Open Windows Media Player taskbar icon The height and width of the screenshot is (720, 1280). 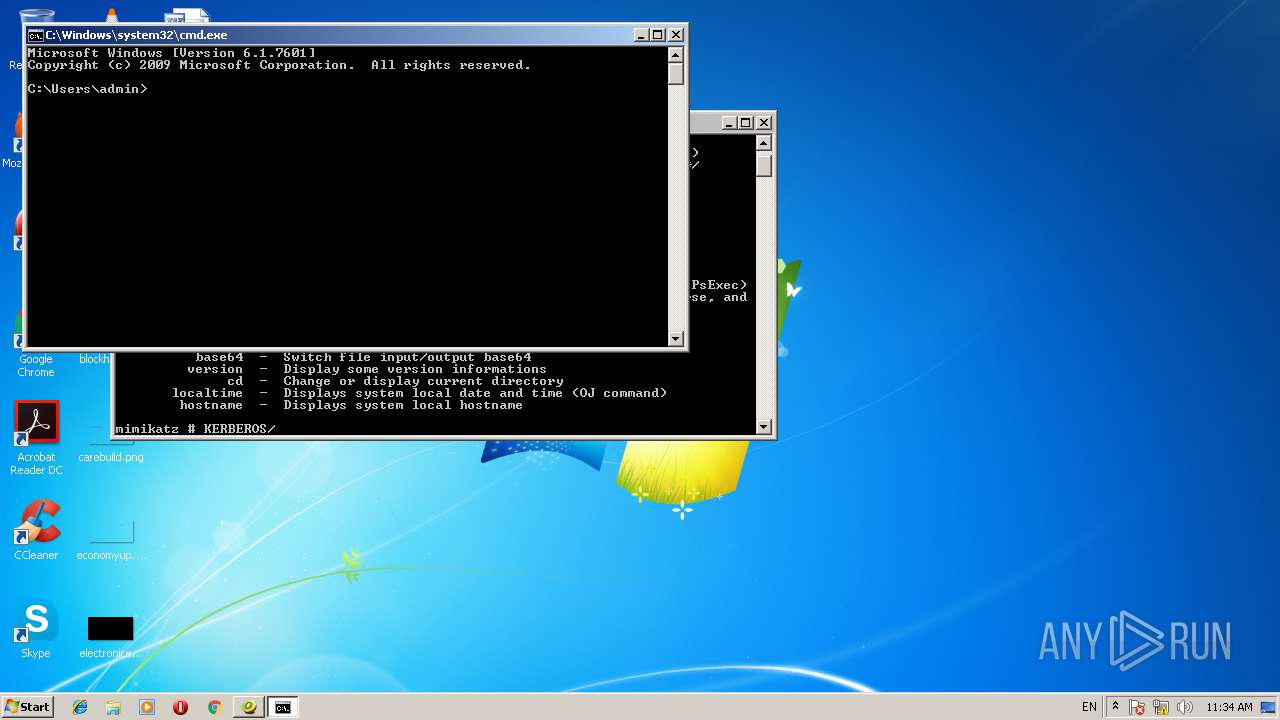147,707
